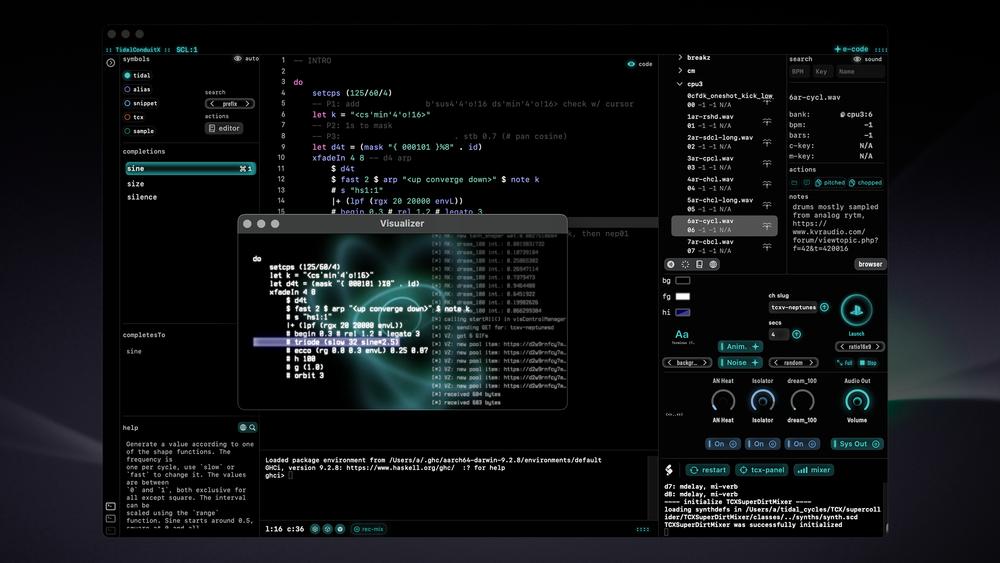Collapse the cpu3 sample folder
The image size is (1000, 563).
tap(680, 84)
